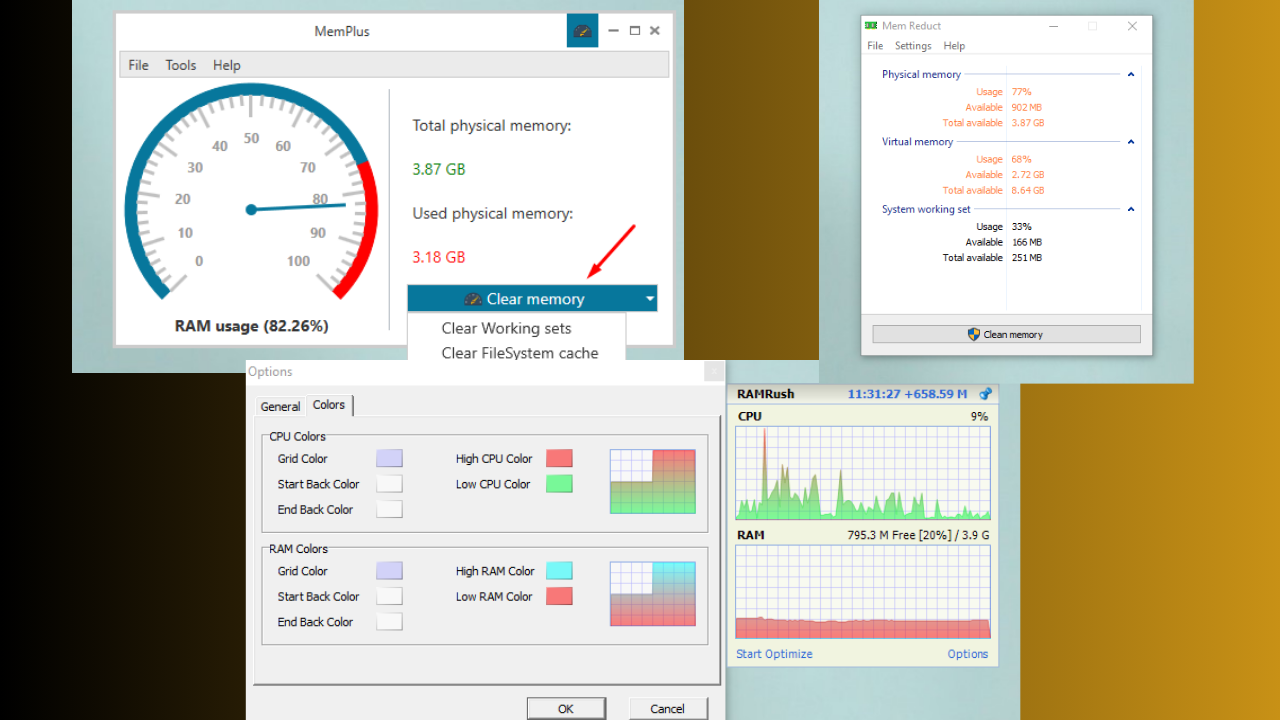The image size is (1280, 720).
Task: Pick the CPU Grid Color swatch
Action: click(389, 459)
